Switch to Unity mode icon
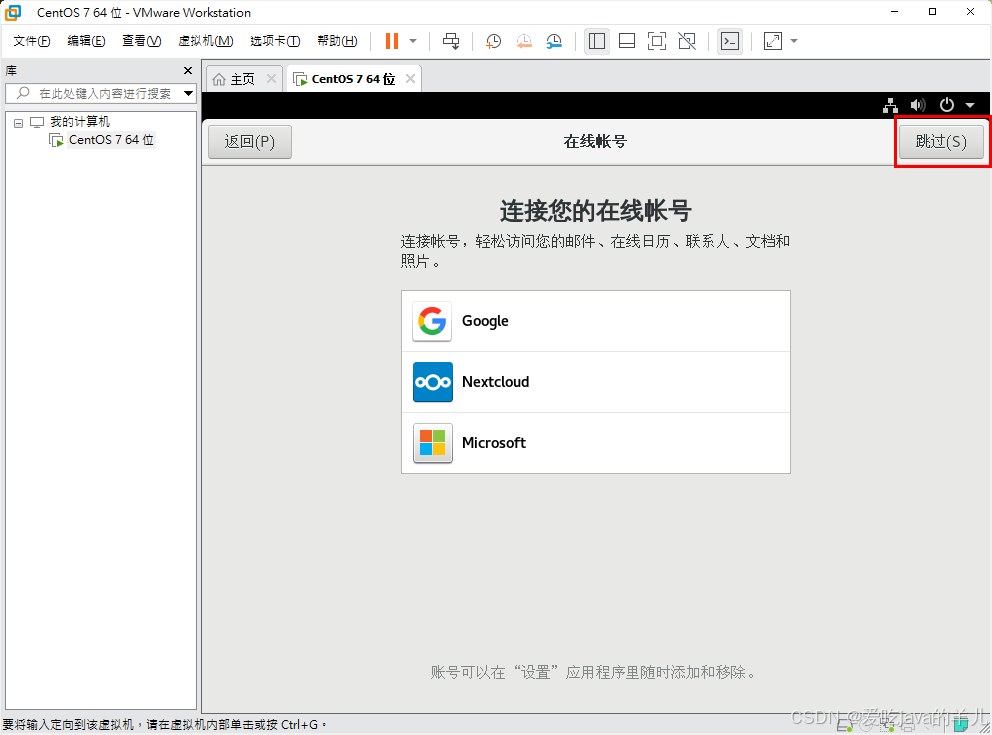The height and width of the screenshot is (735, 992). click(x=687, y=41)
